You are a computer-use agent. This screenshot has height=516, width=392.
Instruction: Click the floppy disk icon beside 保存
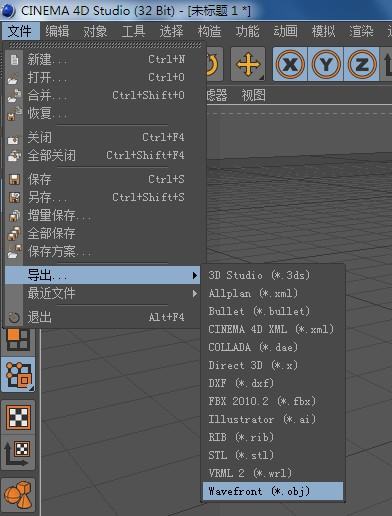tap(14, 180)
